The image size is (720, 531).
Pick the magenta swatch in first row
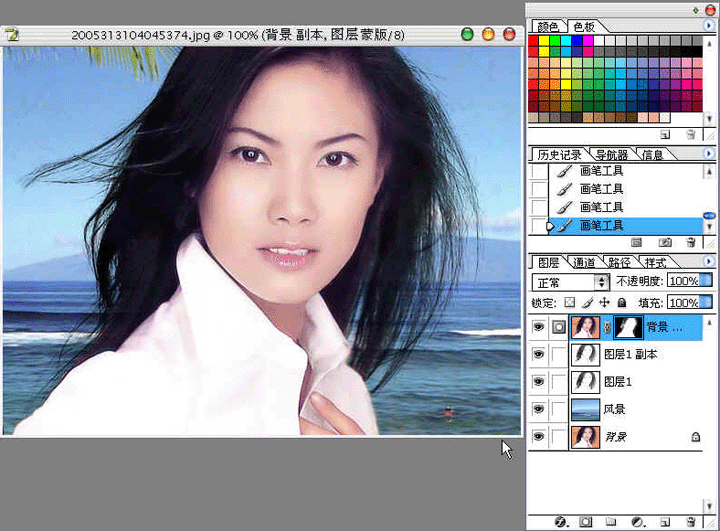(x=588, y=40)
